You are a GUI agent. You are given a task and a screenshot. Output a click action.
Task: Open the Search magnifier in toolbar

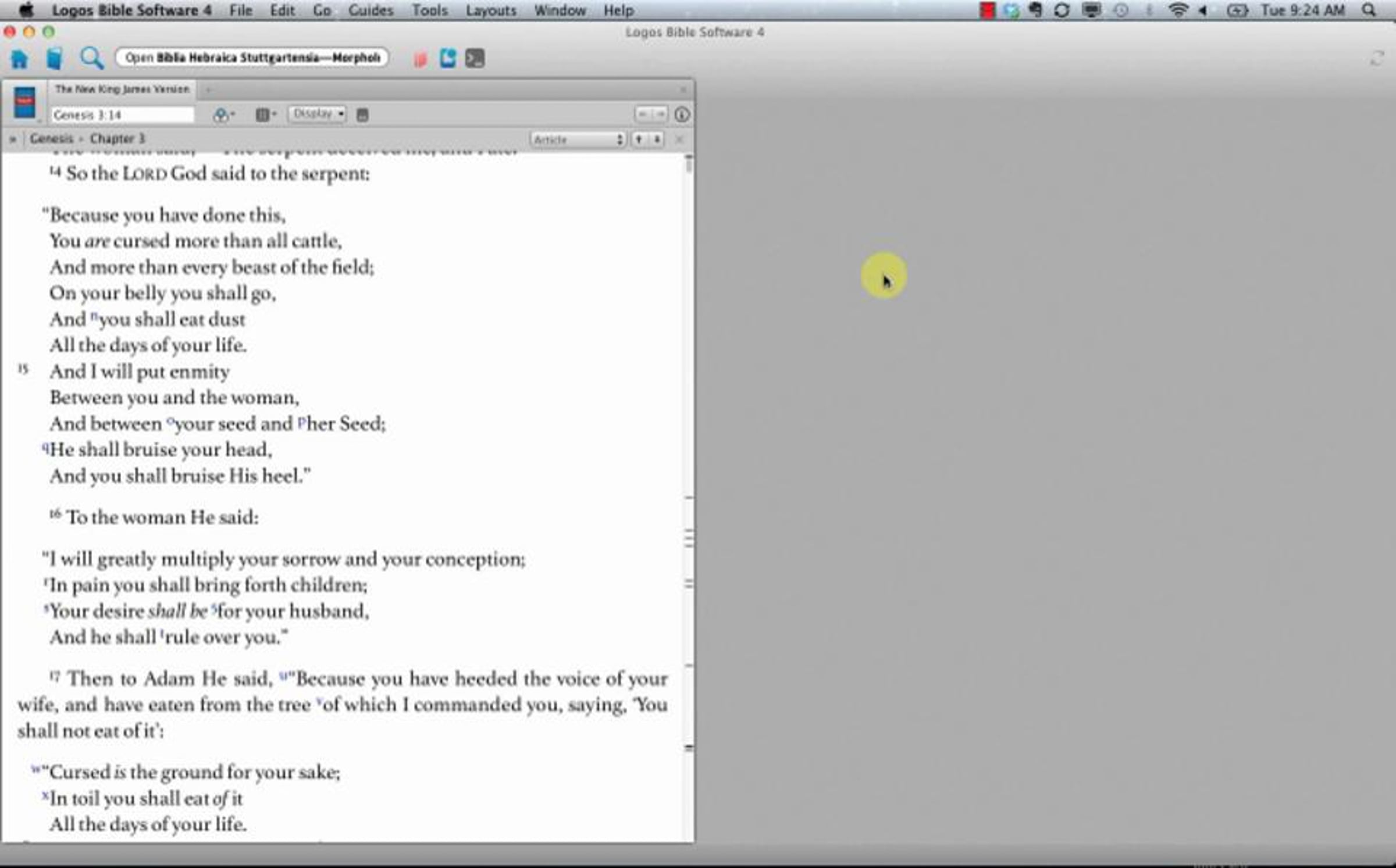click(91, 58)
